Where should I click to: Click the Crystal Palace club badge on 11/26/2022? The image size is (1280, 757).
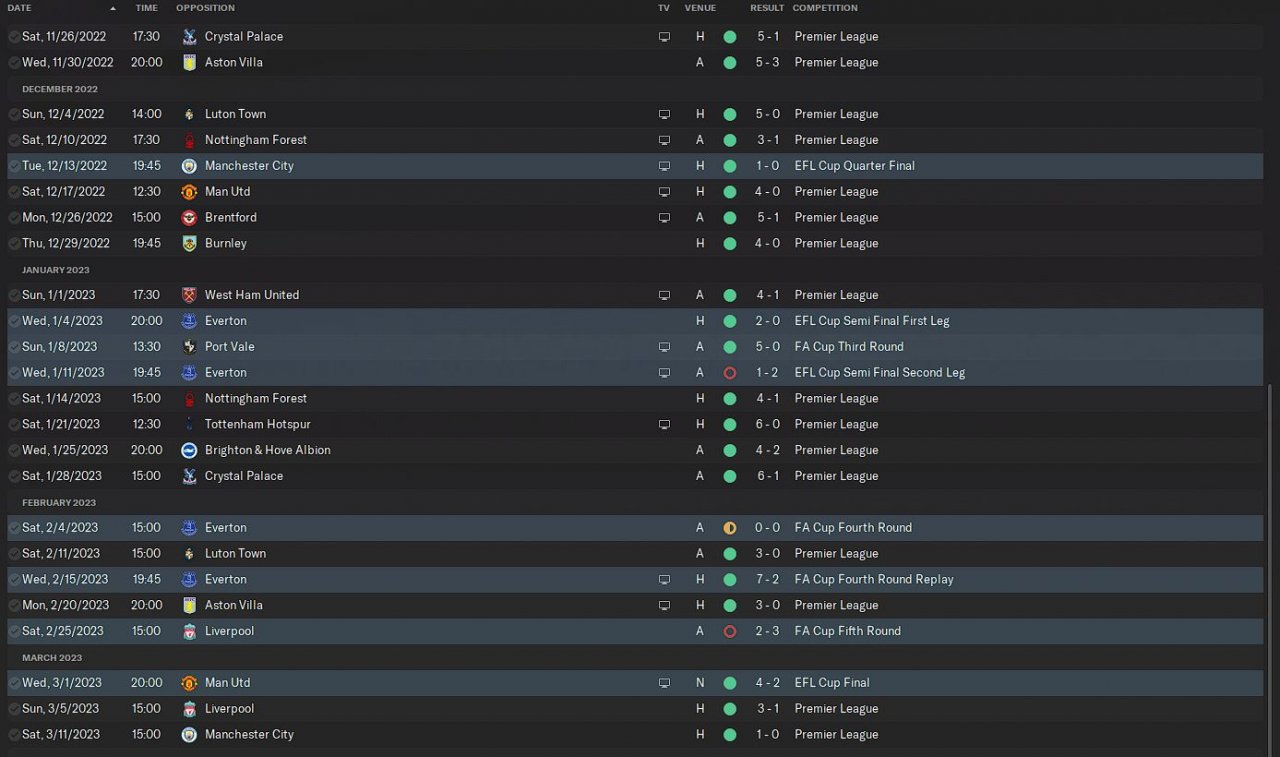(x=189, y=36)
